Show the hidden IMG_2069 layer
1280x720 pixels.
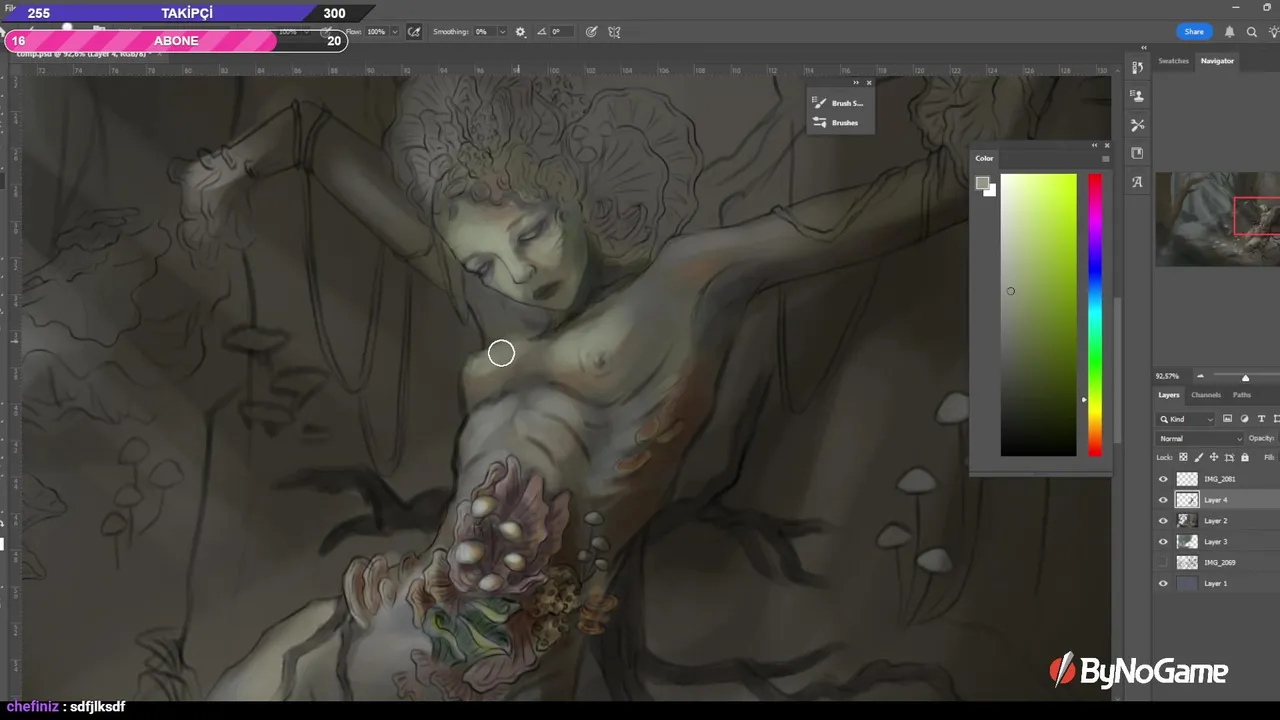click(1163, 563)
